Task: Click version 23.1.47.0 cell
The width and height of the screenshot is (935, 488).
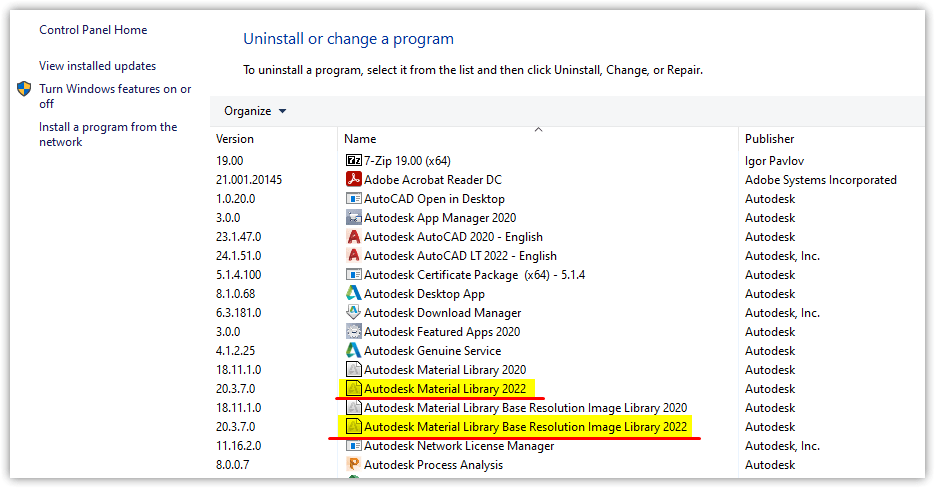Action: coord(239,237)
